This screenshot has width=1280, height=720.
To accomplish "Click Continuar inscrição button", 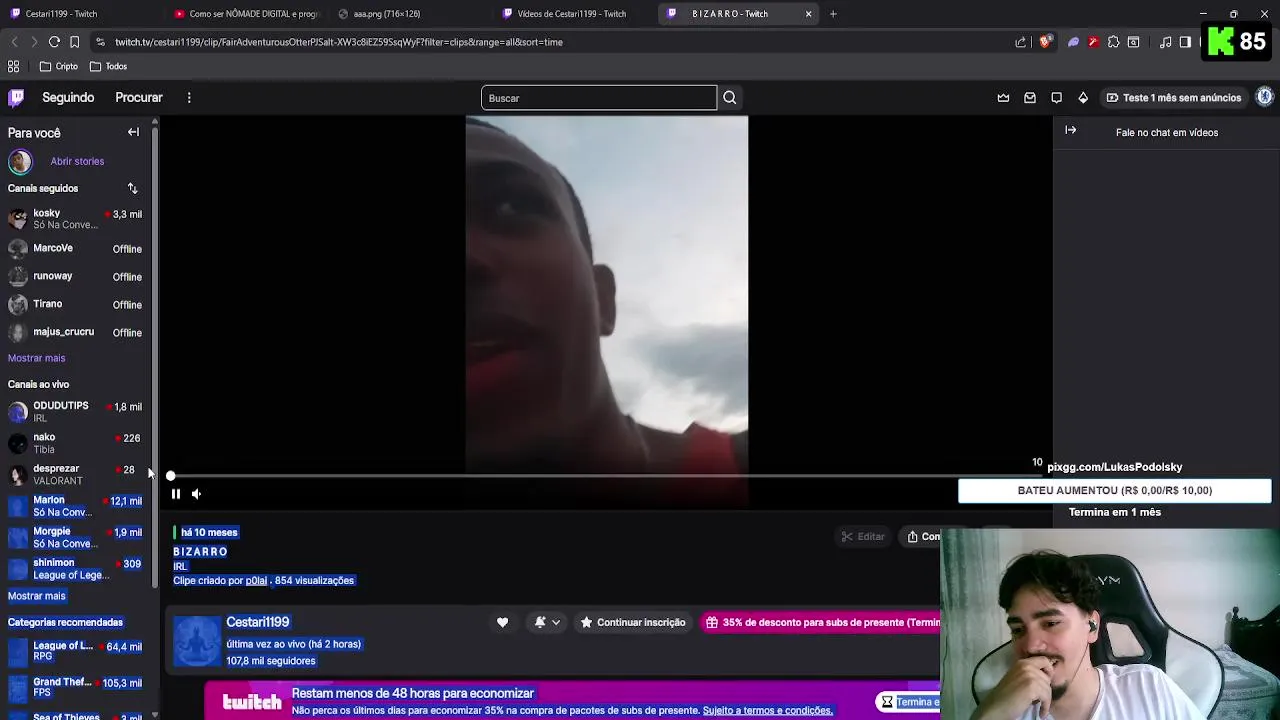I will point(633,622).
